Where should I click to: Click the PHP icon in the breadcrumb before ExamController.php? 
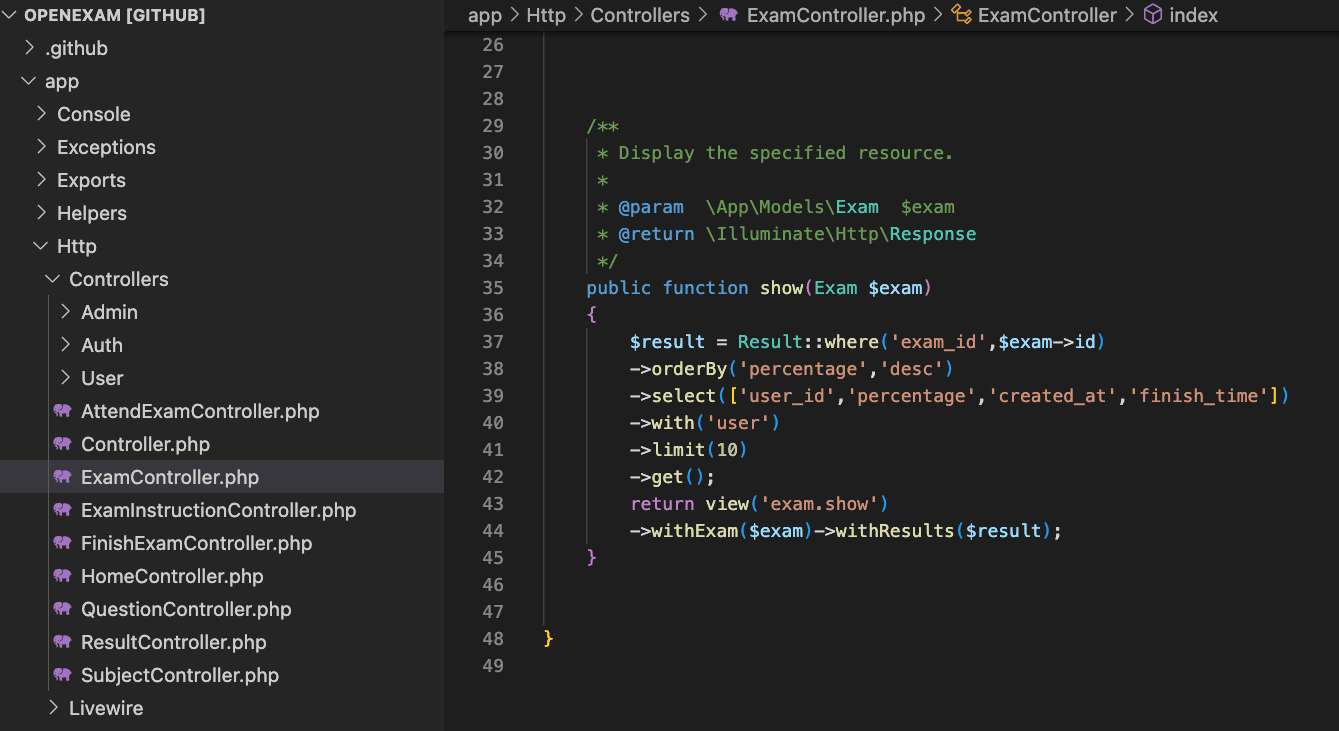pyautogui.click(x=729, y=15)
